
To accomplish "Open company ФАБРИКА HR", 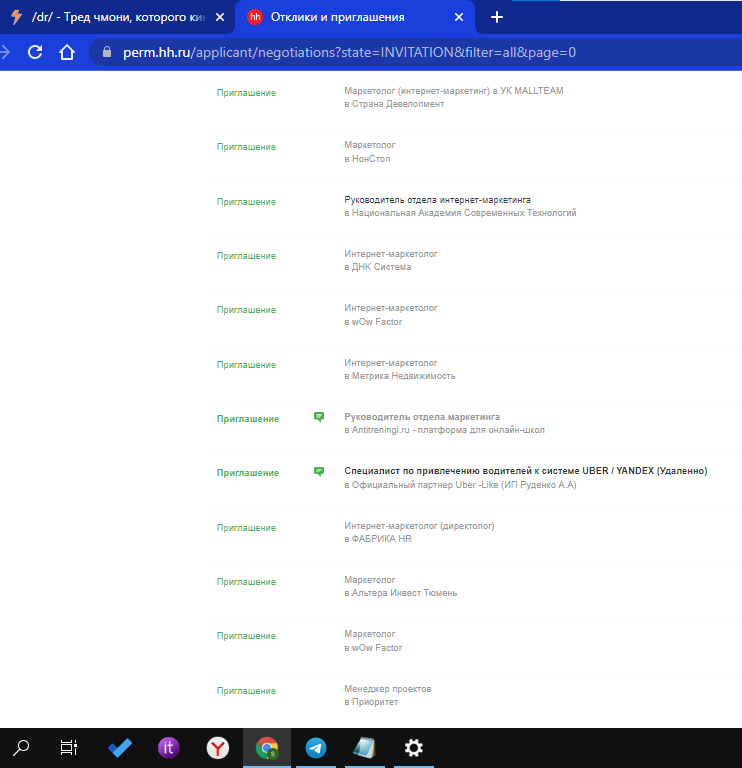I will [382, 539].
